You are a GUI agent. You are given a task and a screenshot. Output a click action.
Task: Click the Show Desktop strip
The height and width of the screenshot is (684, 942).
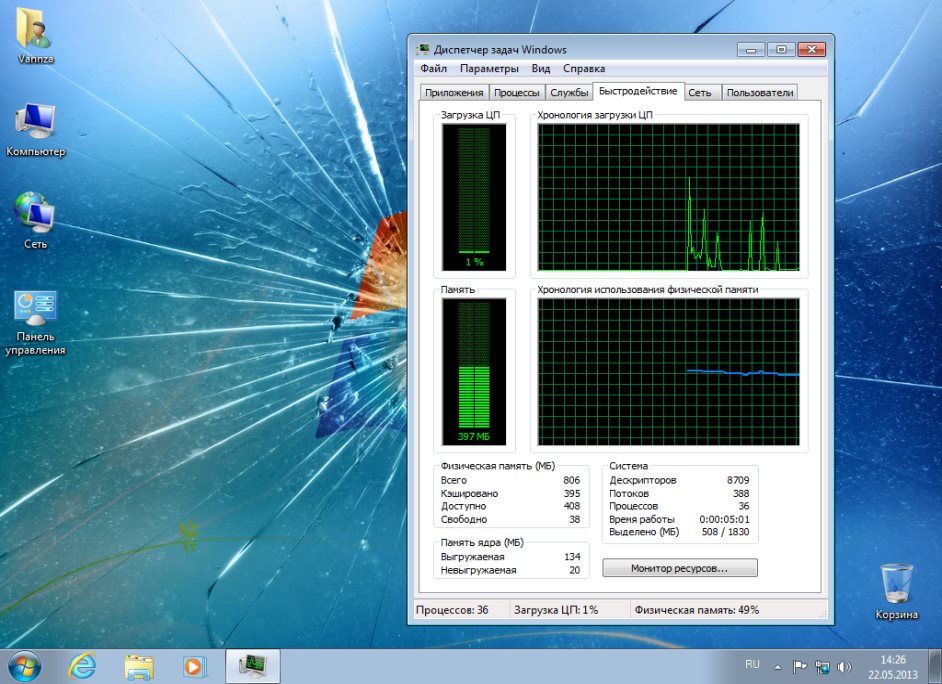coord(937,666)
